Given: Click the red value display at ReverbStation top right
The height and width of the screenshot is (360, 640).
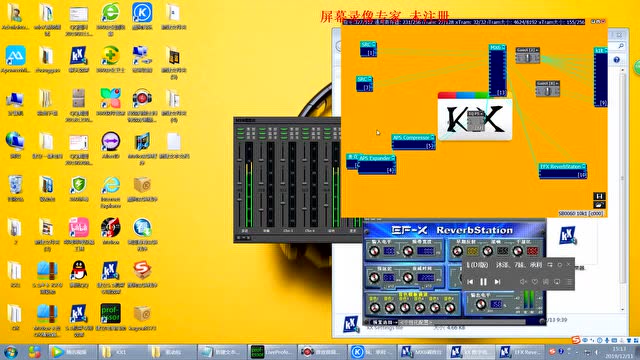Looking at the screenshot, I should tap(533, 251).
